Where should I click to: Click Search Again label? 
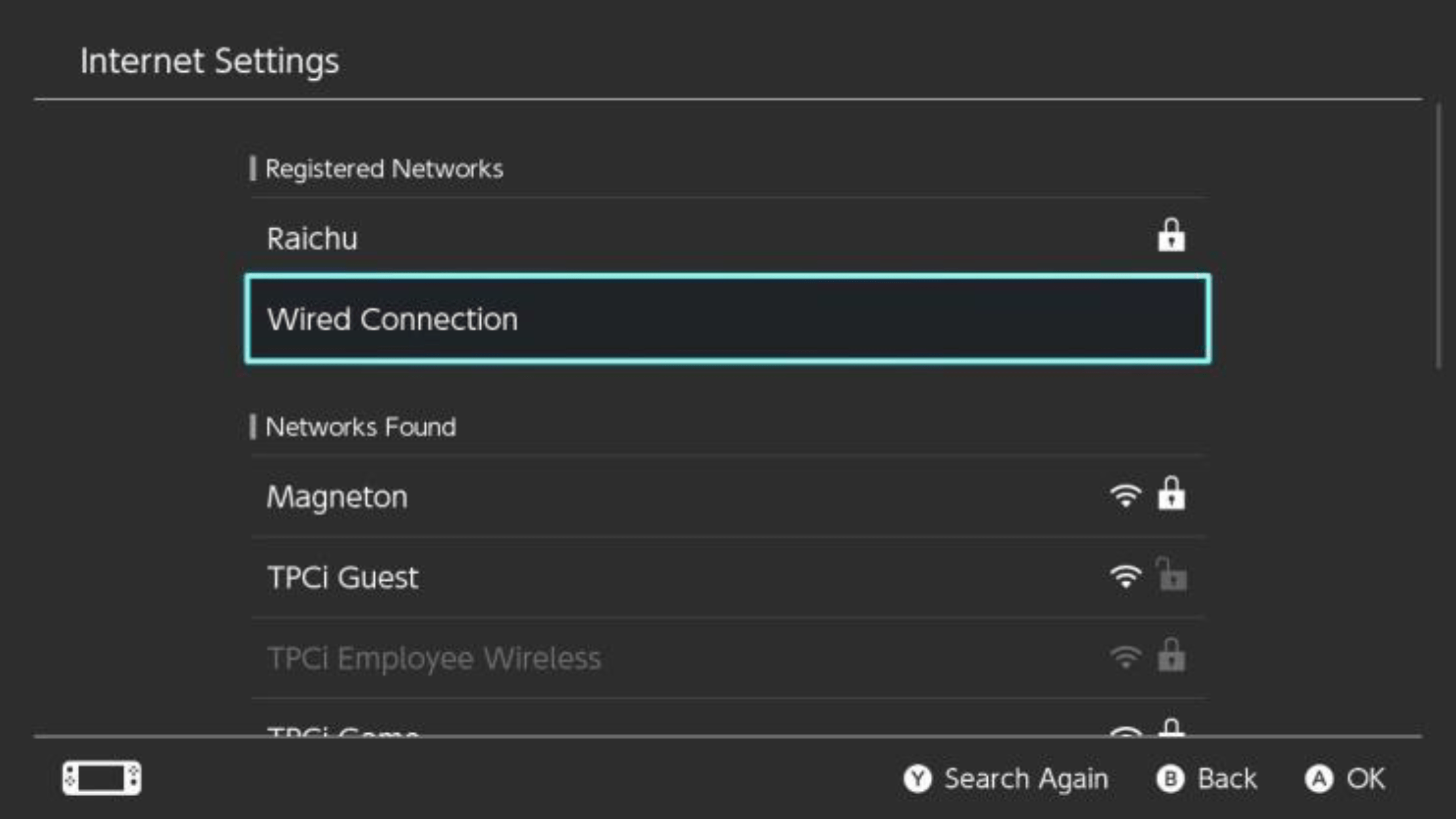coord(1026,779)
